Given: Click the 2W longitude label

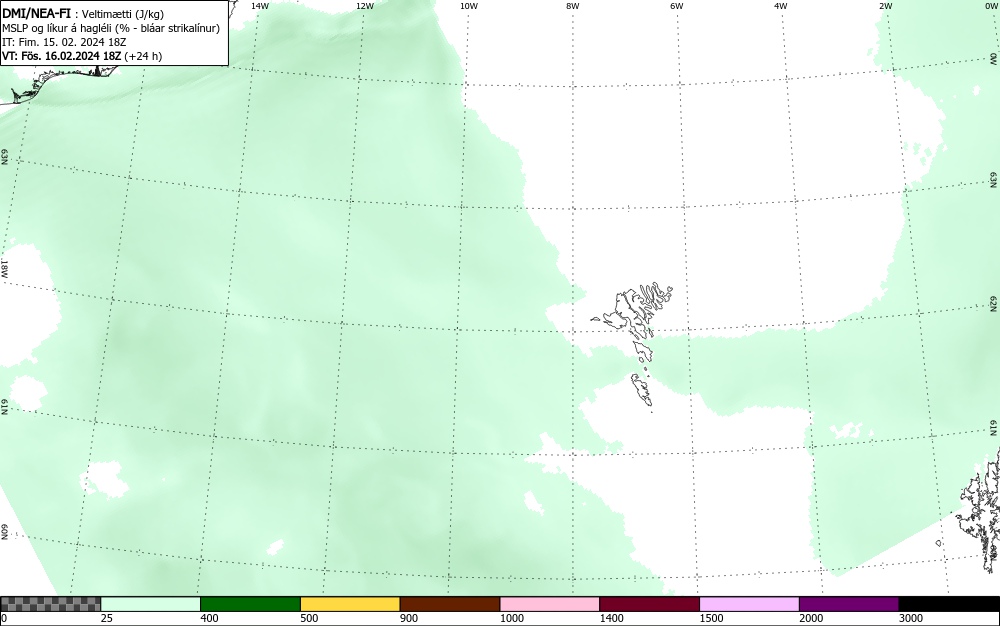Looking at the screenshot, I should [885, 6].
